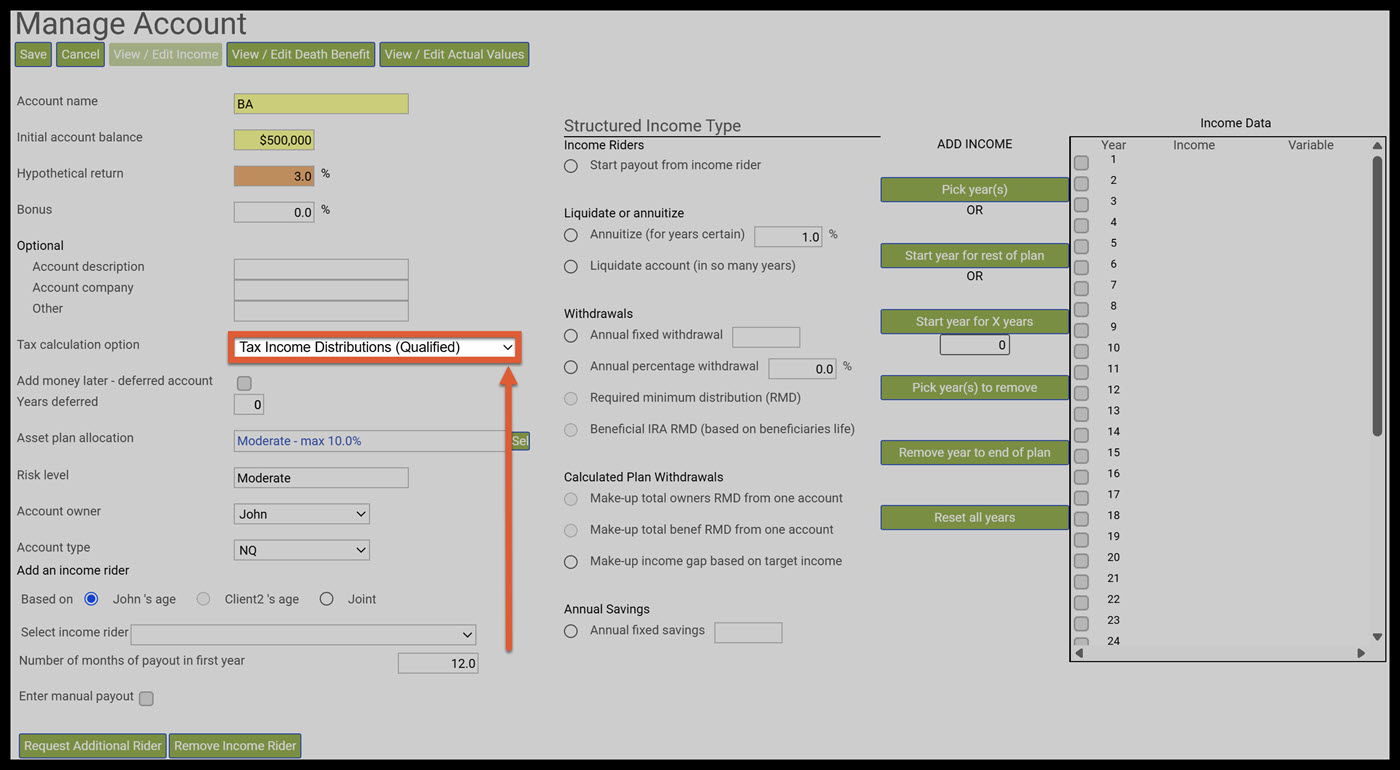This screenshot has height=770, width=1400.
Task: Open the Account type dropdown showing NQ
Action: 301,550
